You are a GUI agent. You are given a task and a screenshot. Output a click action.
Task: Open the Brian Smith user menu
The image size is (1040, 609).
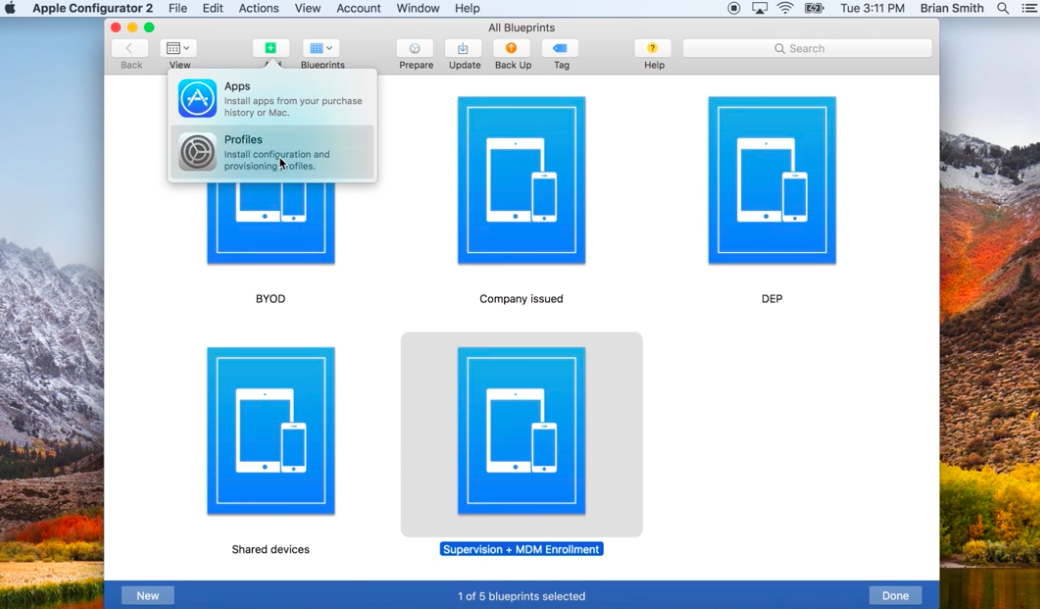click(x=952, y=8)
